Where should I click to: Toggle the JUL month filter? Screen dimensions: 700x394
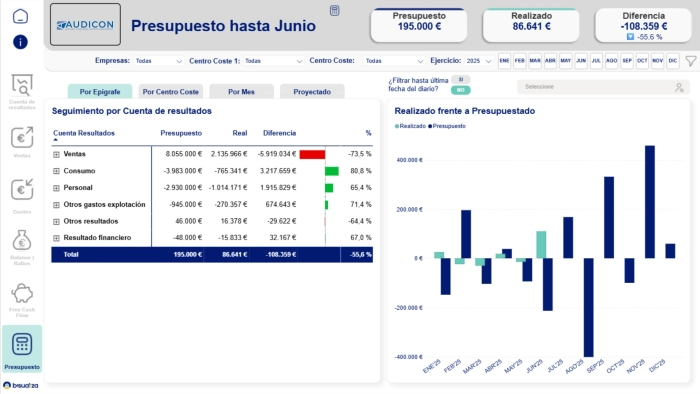point(596,61)
